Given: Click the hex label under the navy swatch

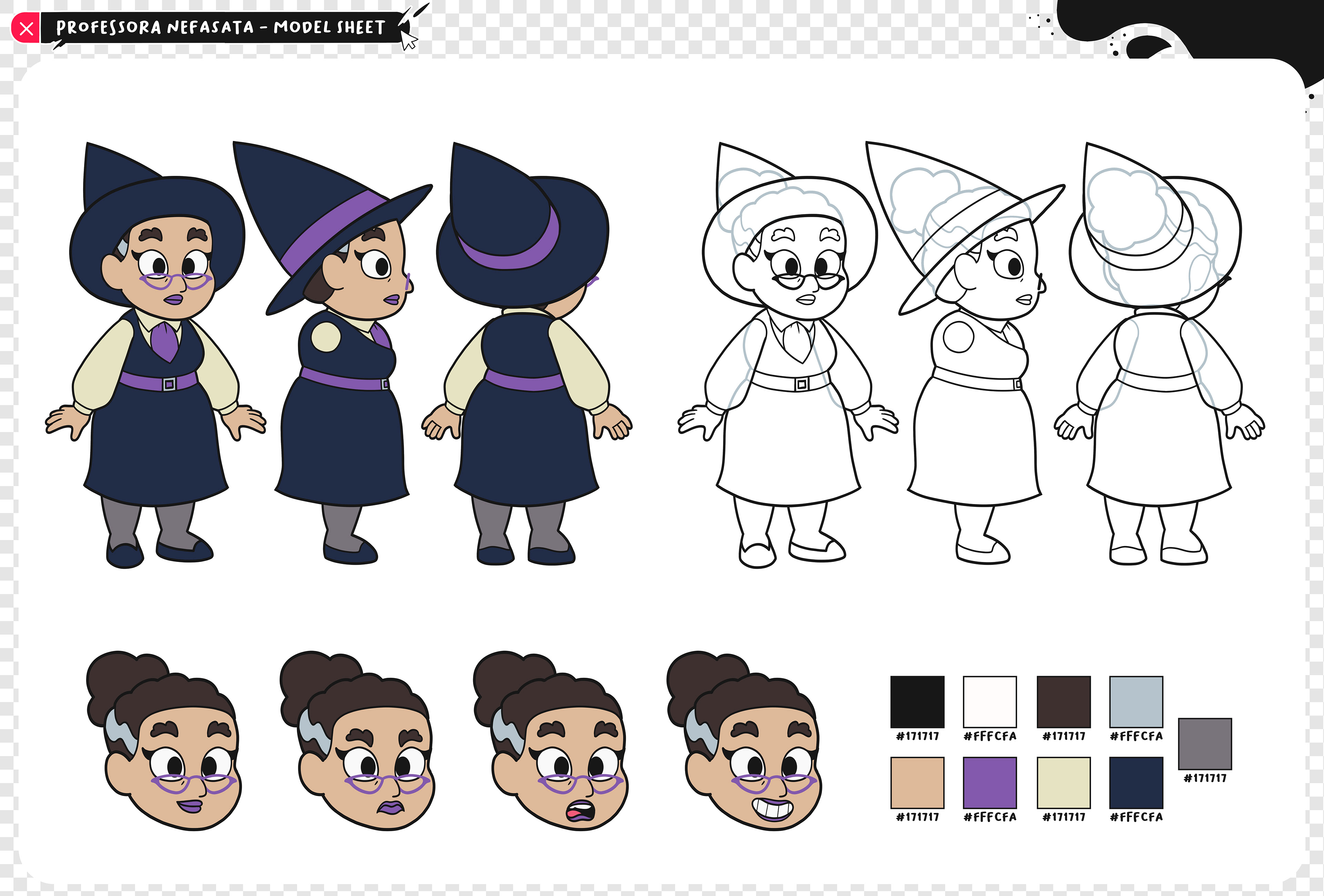Looking at the screenshot, I should coord(1136,817).
